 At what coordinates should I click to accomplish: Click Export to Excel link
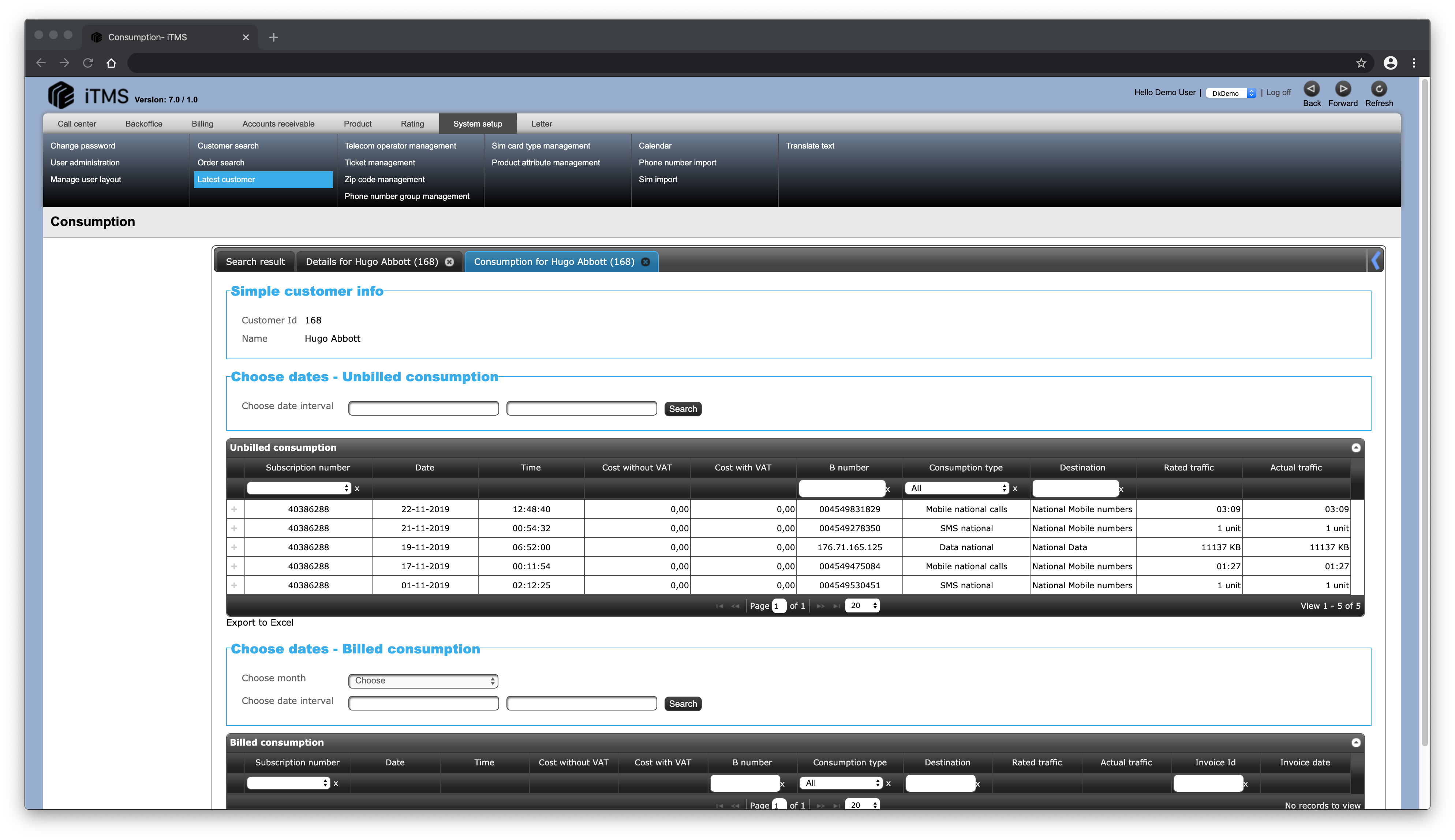click(x=259, y=623)
